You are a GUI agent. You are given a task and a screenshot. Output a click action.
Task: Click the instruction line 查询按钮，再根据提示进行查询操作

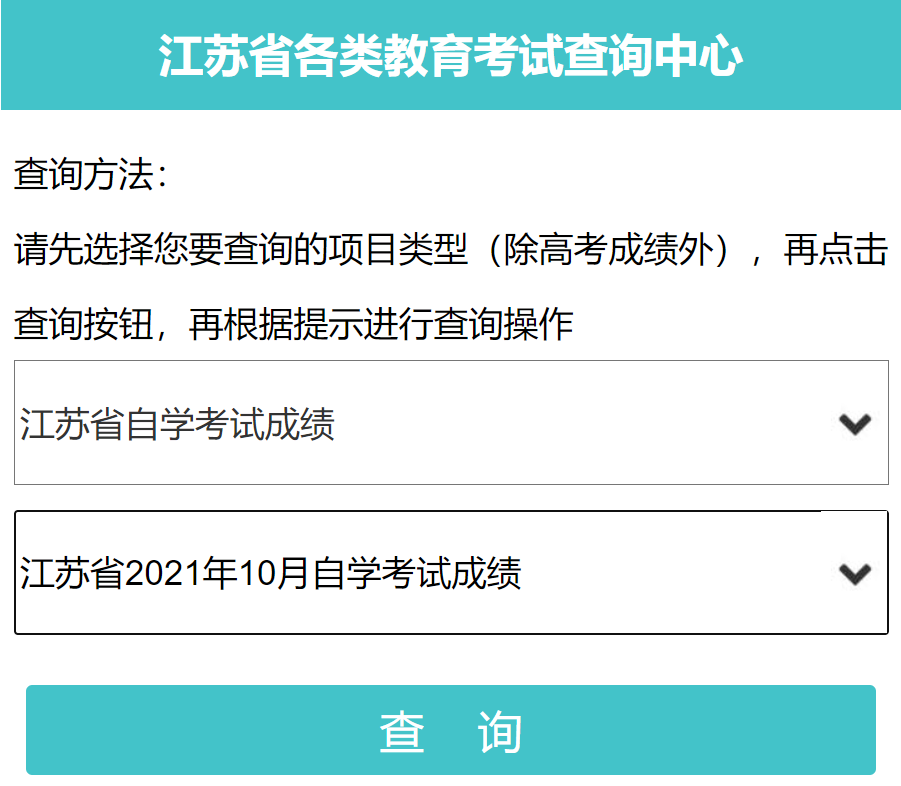294,324
